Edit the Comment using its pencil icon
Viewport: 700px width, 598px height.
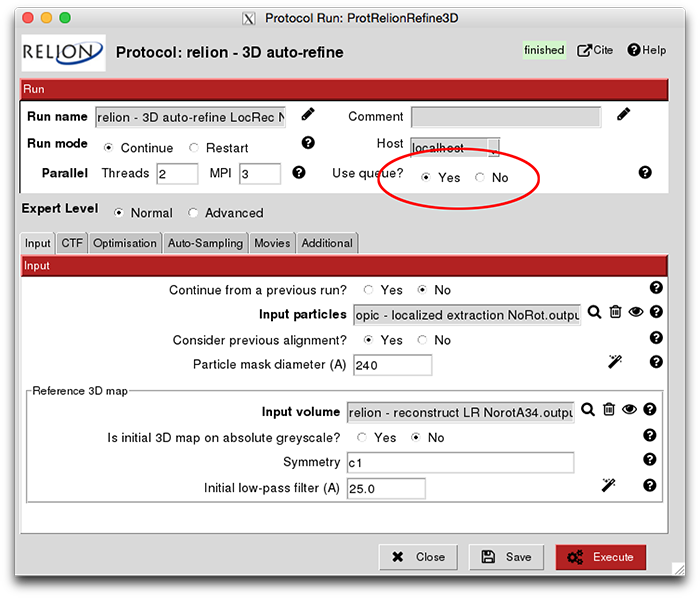(x=624, y=115)
